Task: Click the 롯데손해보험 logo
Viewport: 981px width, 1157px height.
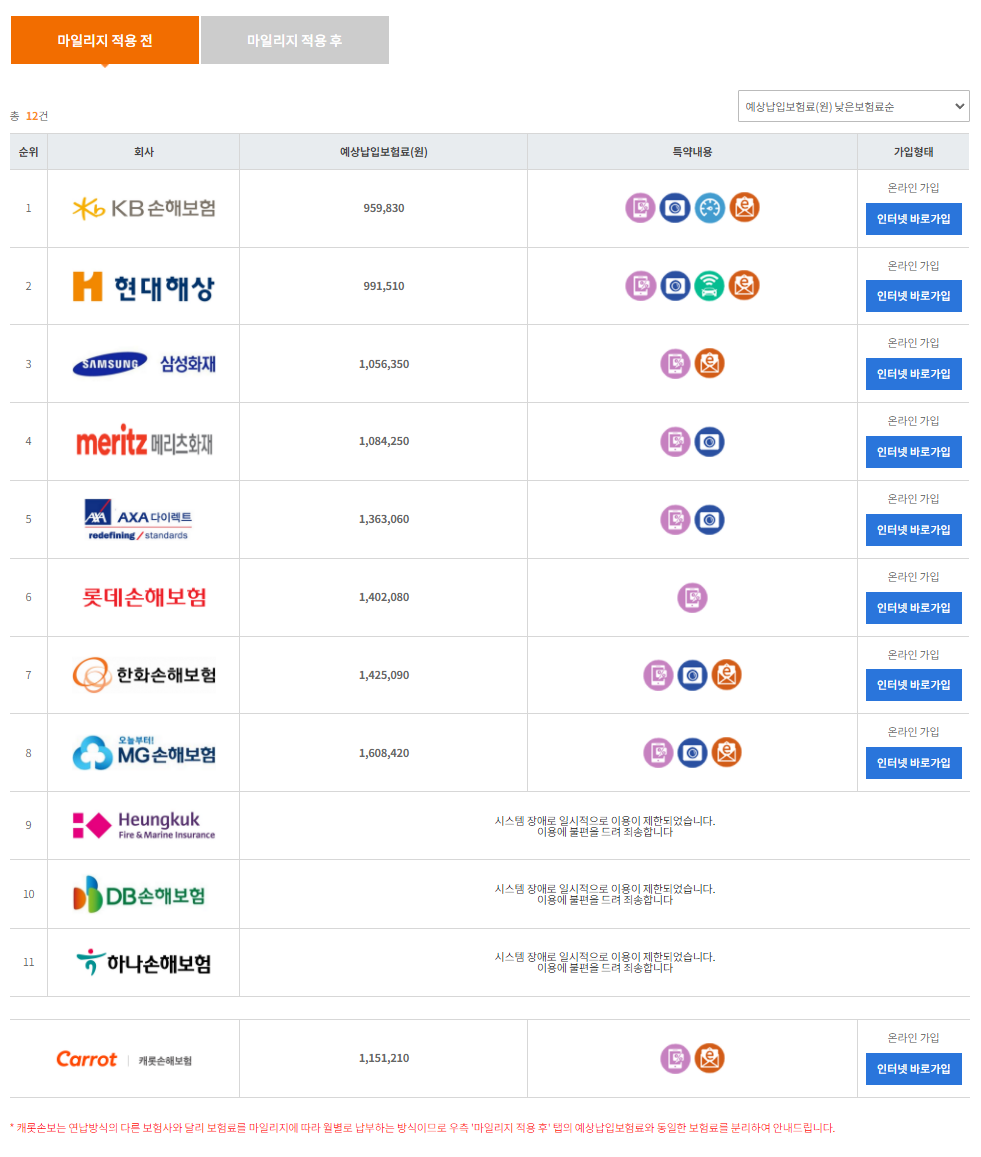Action: pos(144,597)
